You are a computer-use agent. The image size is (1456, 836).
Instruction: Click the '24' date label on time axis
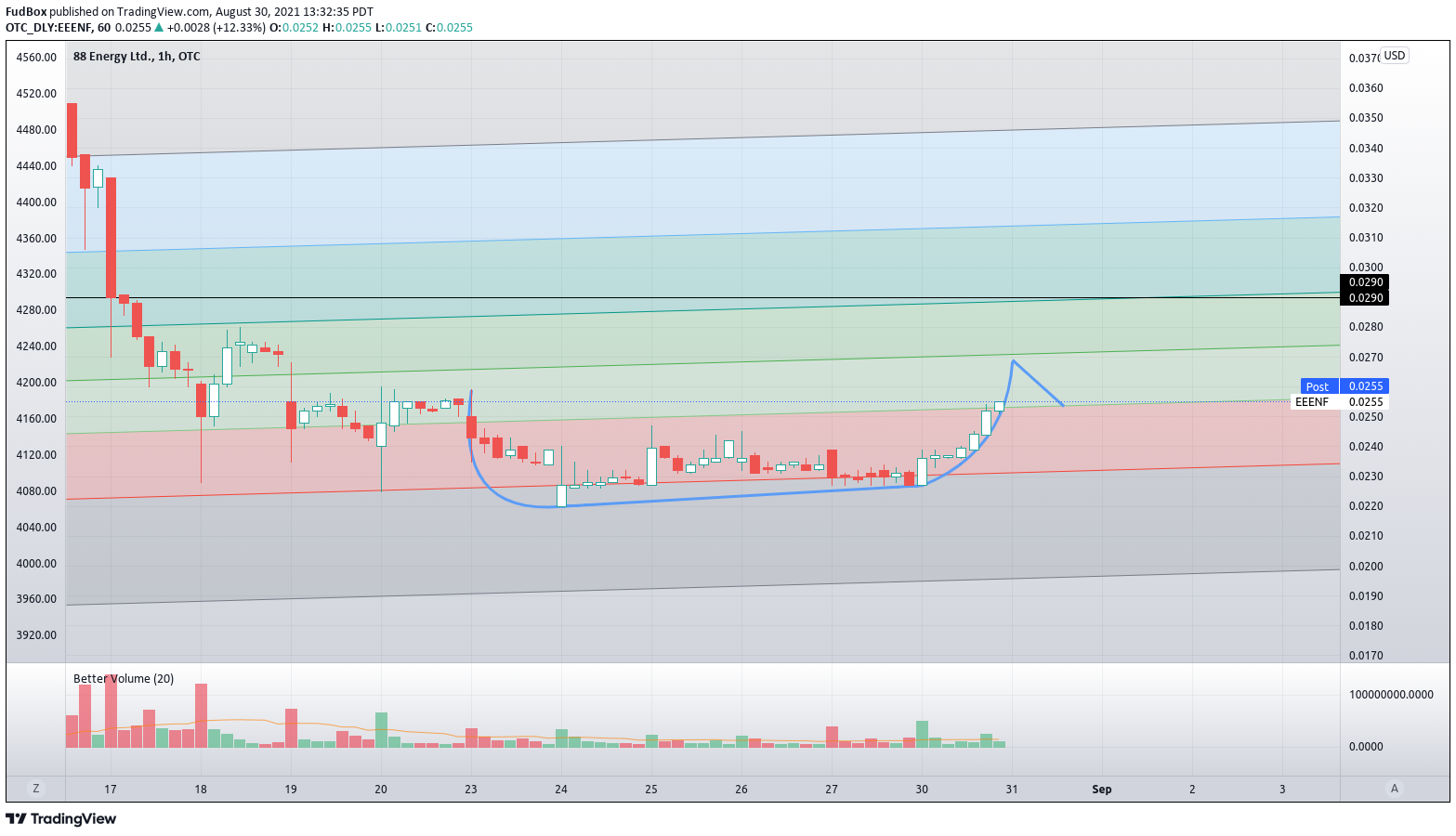(x=561, y=790)
